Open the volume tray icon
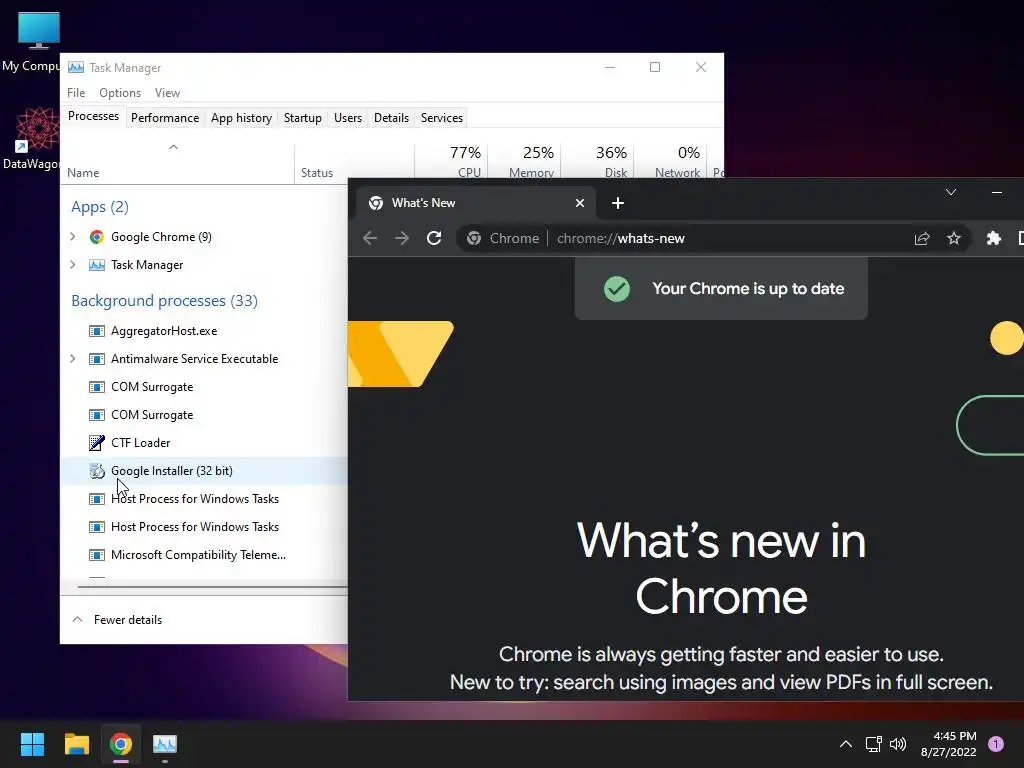 pyautogui.click(x=898, y=744)
